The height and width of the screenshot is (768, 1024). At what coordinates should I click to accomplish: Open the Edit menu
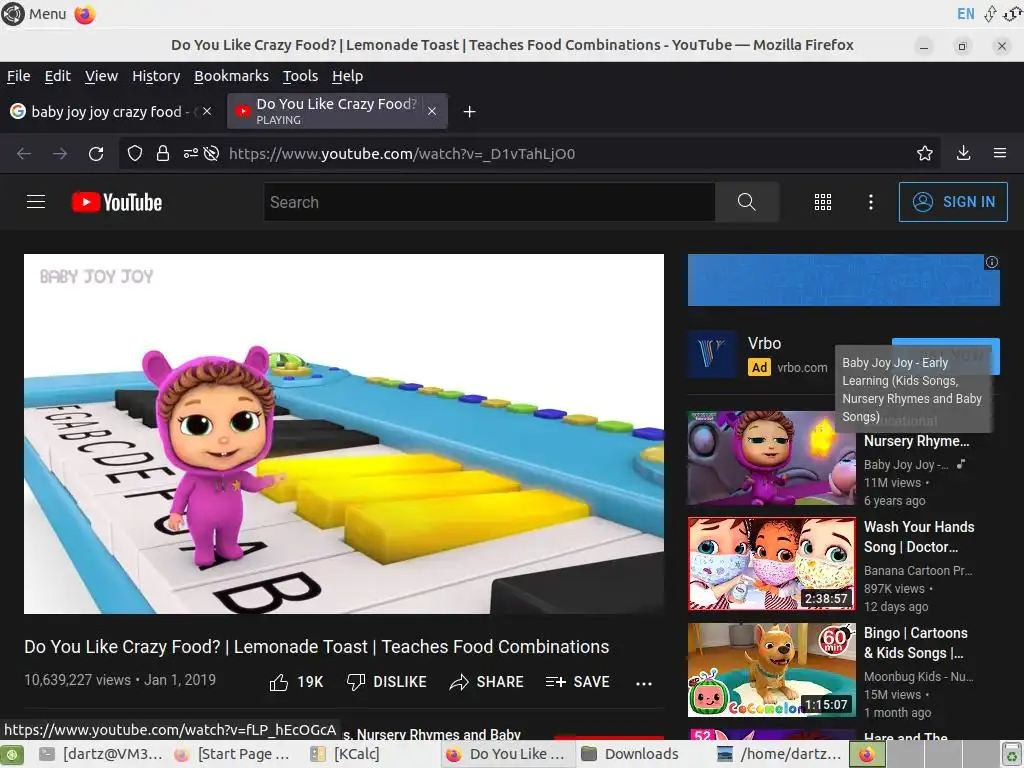coord(57,76)
